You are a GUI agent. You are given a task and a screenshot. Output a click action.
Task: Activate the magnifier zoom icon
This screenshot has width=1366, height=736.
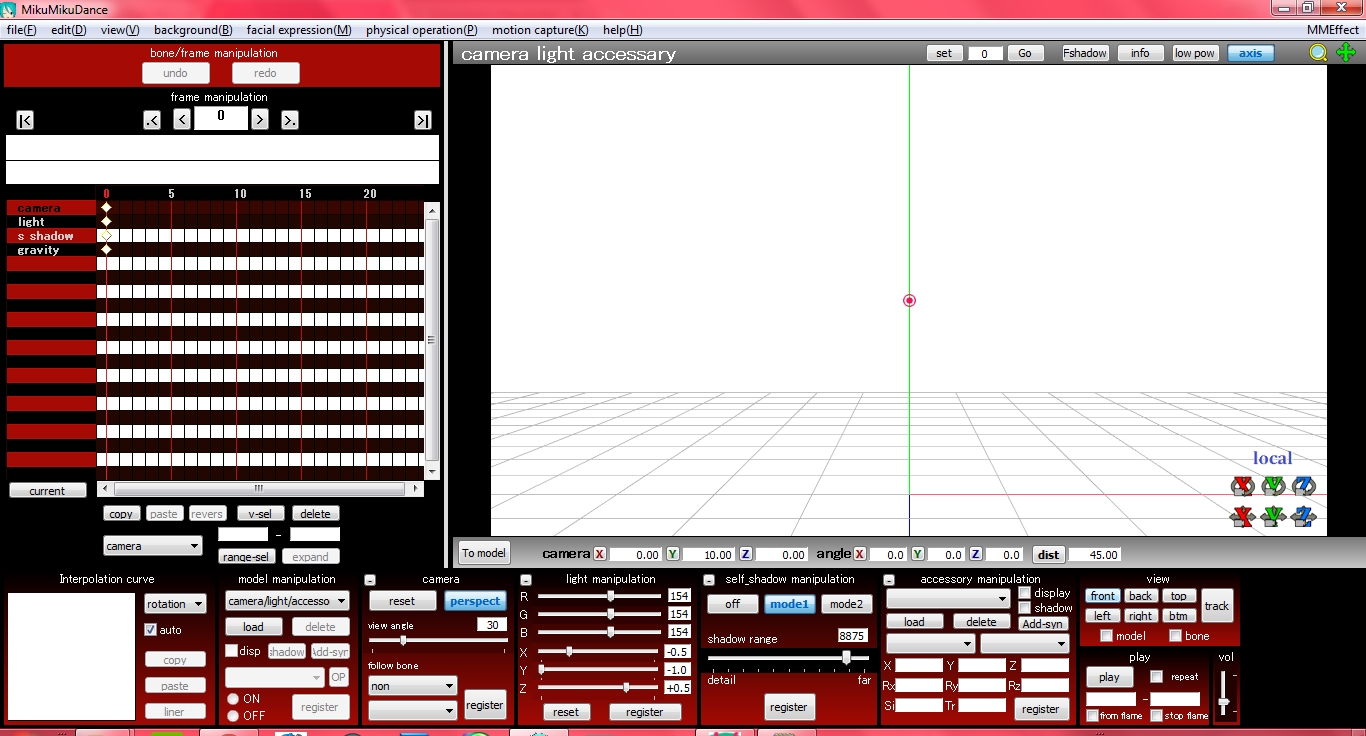tap(1318, 53)
